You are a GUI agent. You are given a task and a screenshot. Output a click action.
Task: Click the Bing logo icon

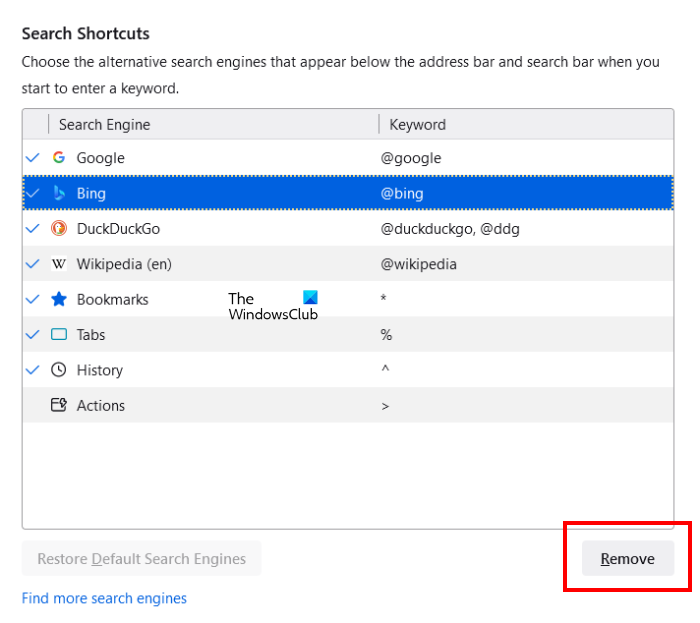(59, 193)
